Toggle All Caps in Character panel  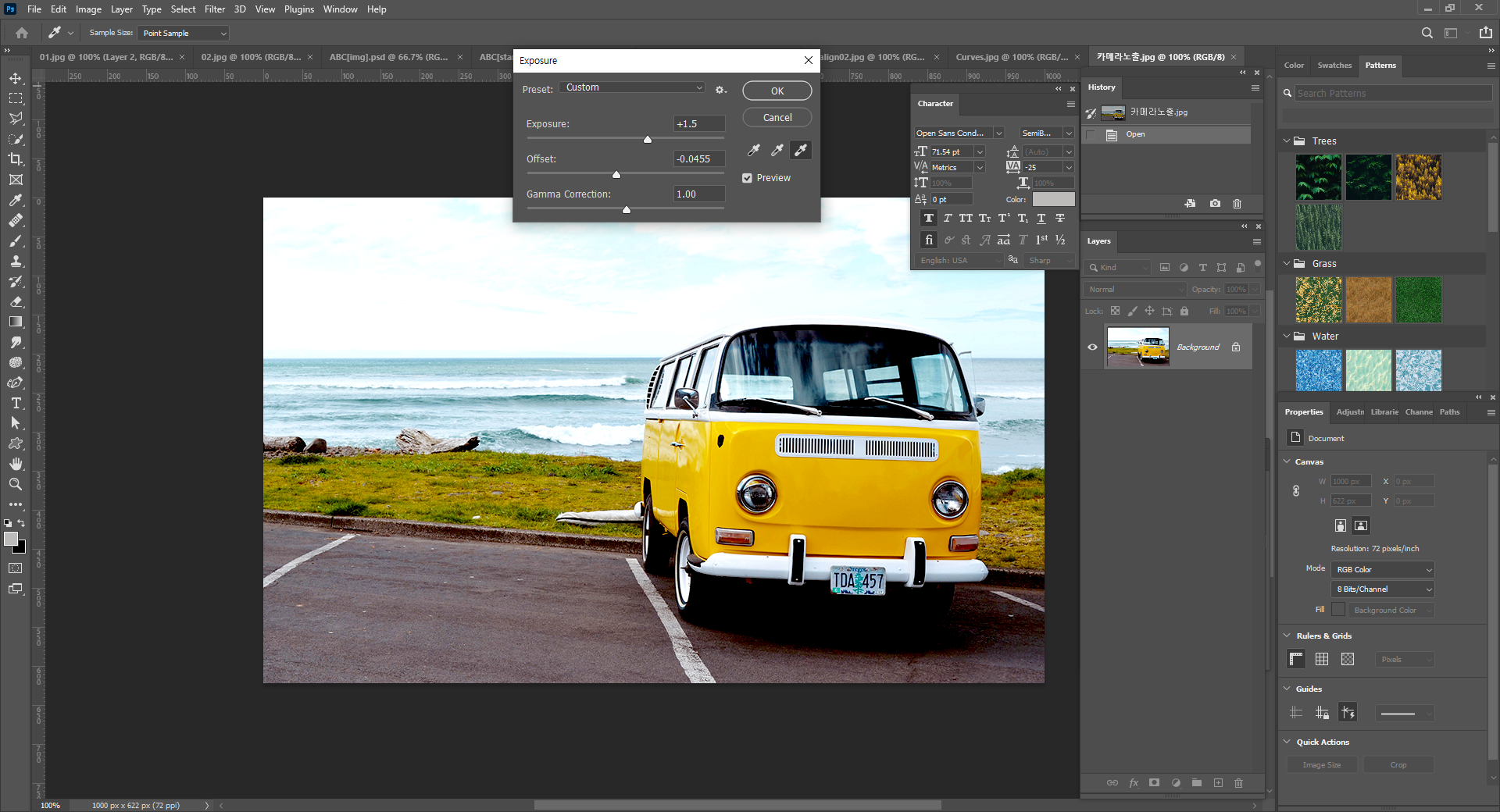[x=966, y=218]
